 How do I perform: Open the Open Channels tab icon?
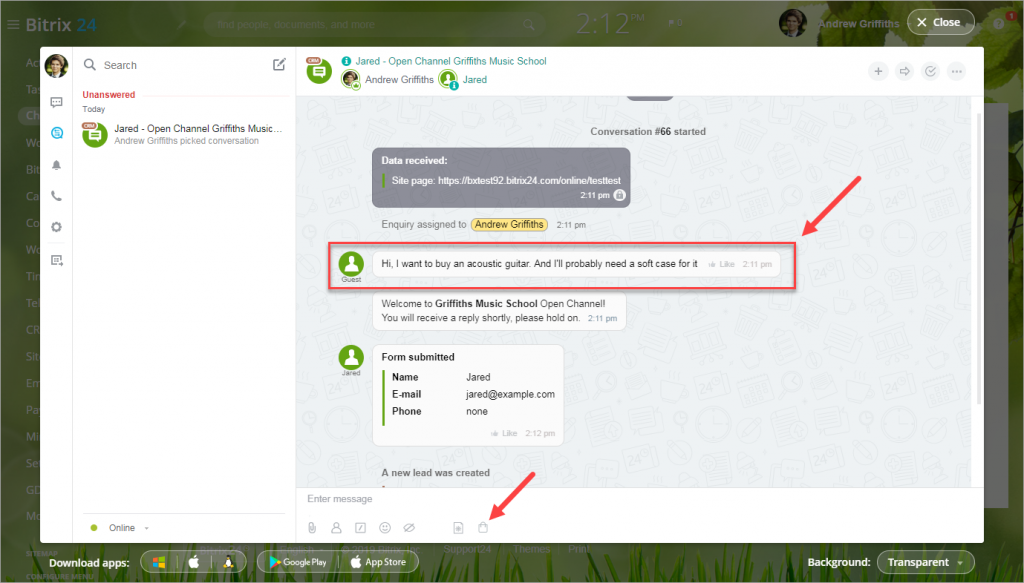57,133
